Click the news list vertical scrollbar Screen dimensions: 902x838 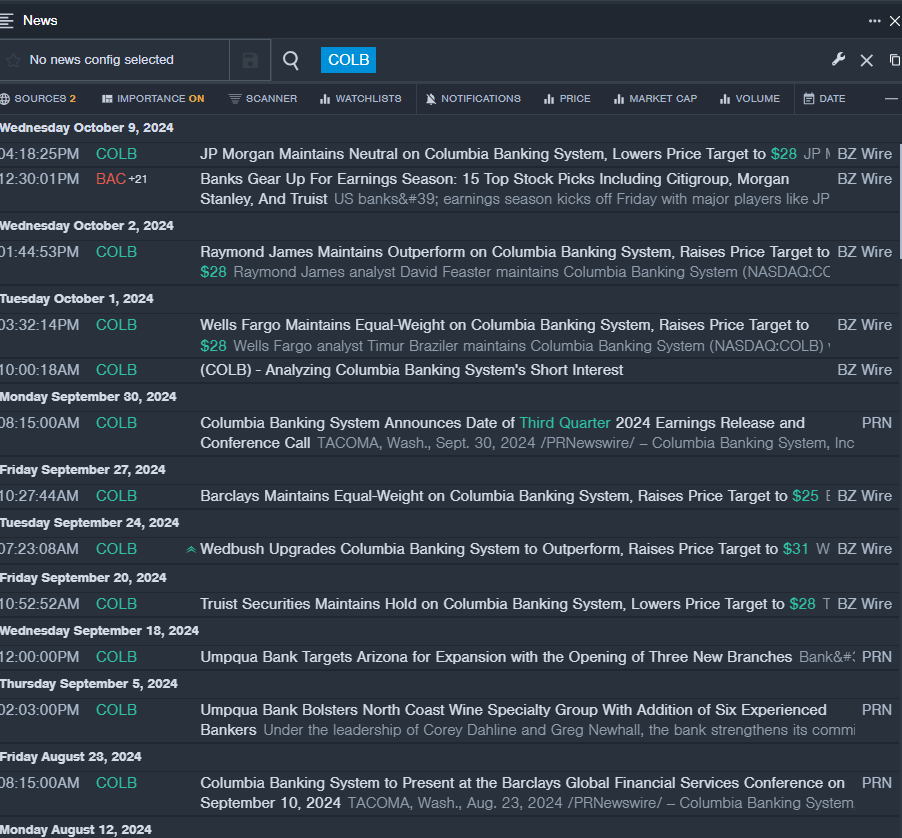[x=899, y=200]
